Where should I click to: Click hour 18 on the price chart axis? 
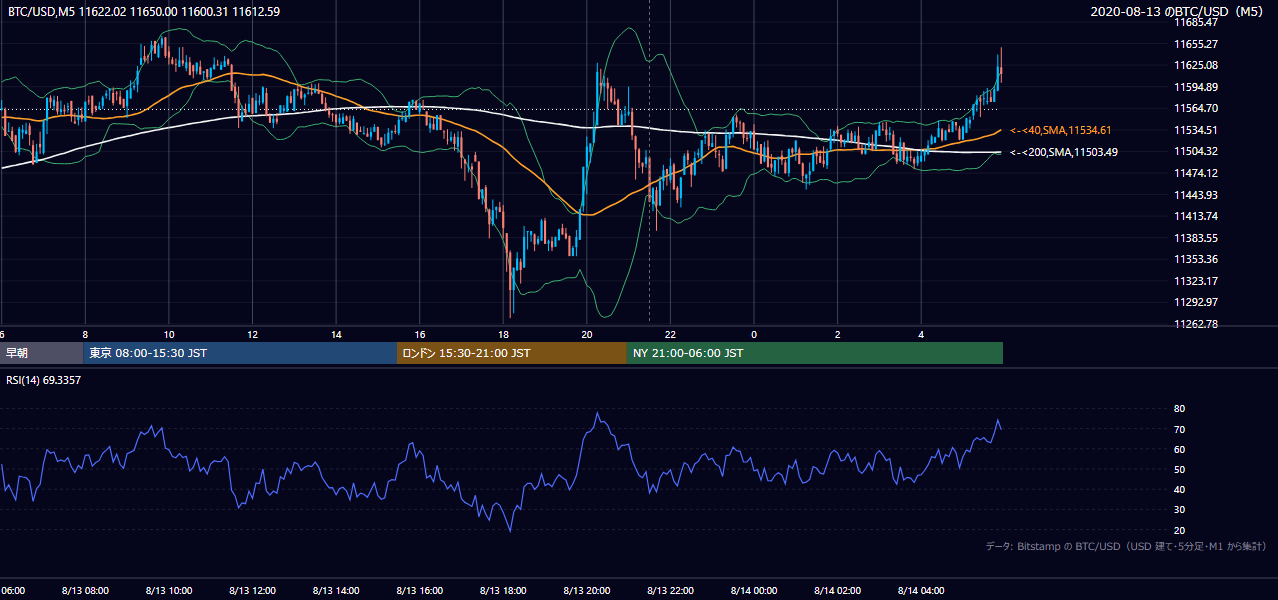click(x=504, y=334)
